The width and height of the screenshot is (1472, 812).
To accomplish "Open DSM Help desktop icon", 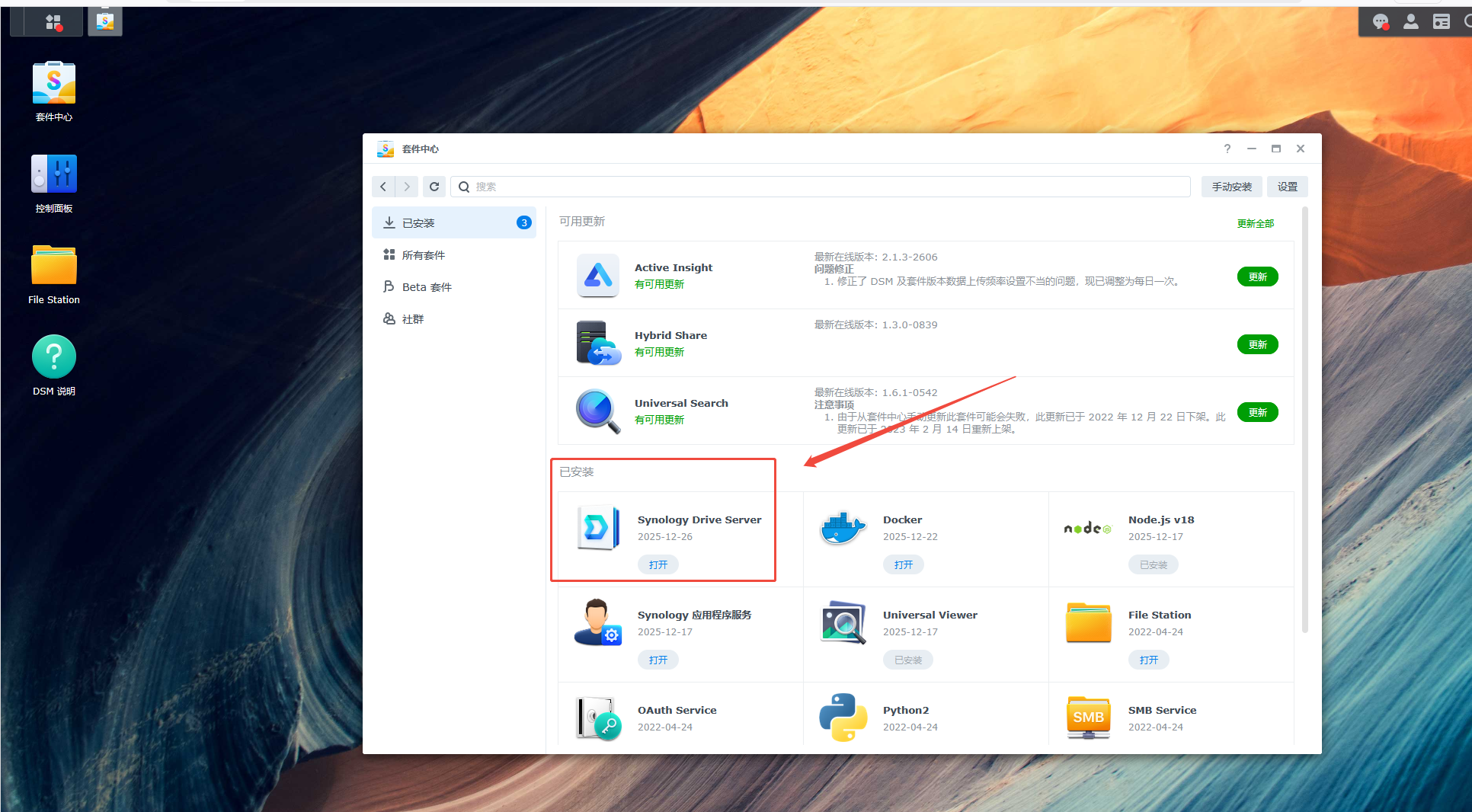I will 53,357.
